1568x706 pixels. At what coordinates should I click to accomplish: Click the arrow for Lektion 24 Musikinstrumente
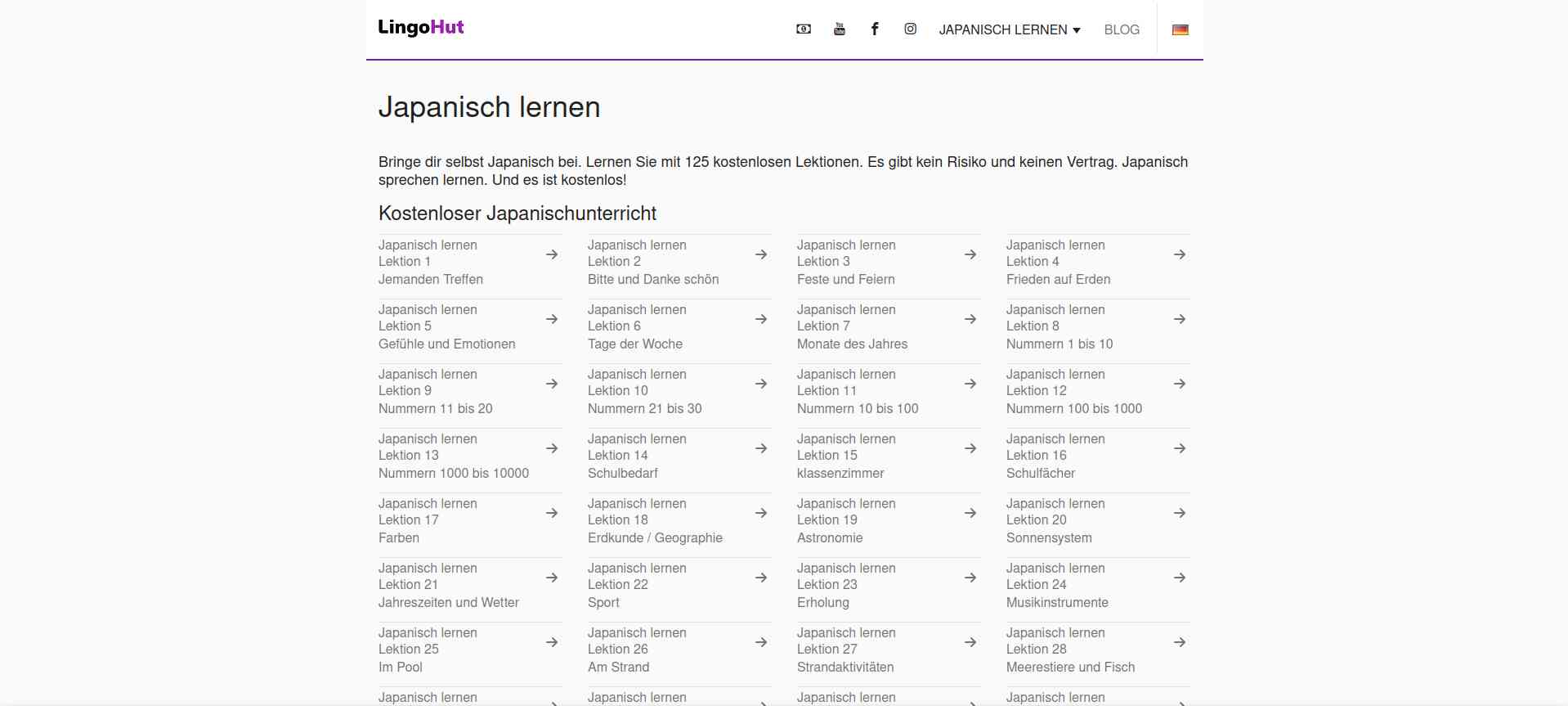pyautogui.click(x=1179, y=578)
